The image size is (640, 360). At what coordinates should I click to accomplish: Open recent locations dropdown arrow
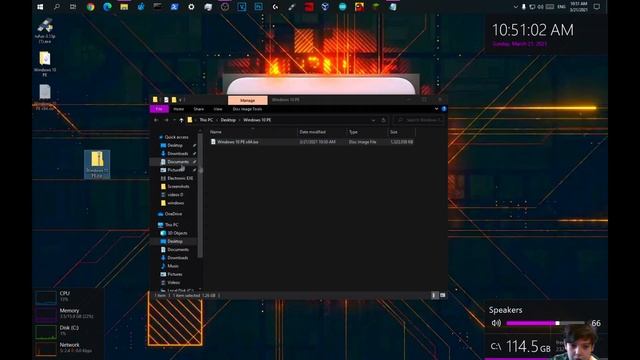174,120
